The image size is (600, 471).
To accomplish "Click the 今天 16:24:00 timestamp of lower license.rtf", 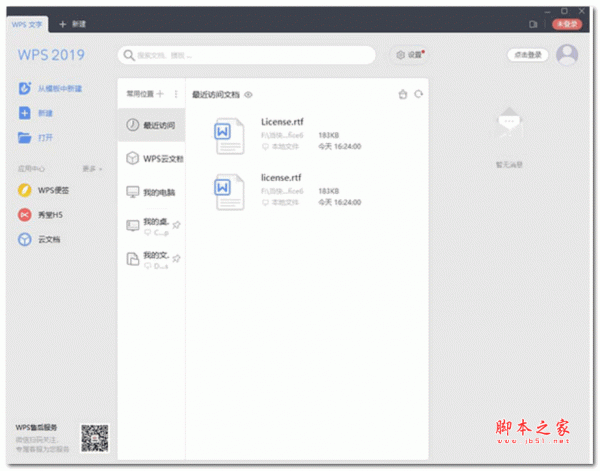I will pyautogui.click(x=340, y=202).
